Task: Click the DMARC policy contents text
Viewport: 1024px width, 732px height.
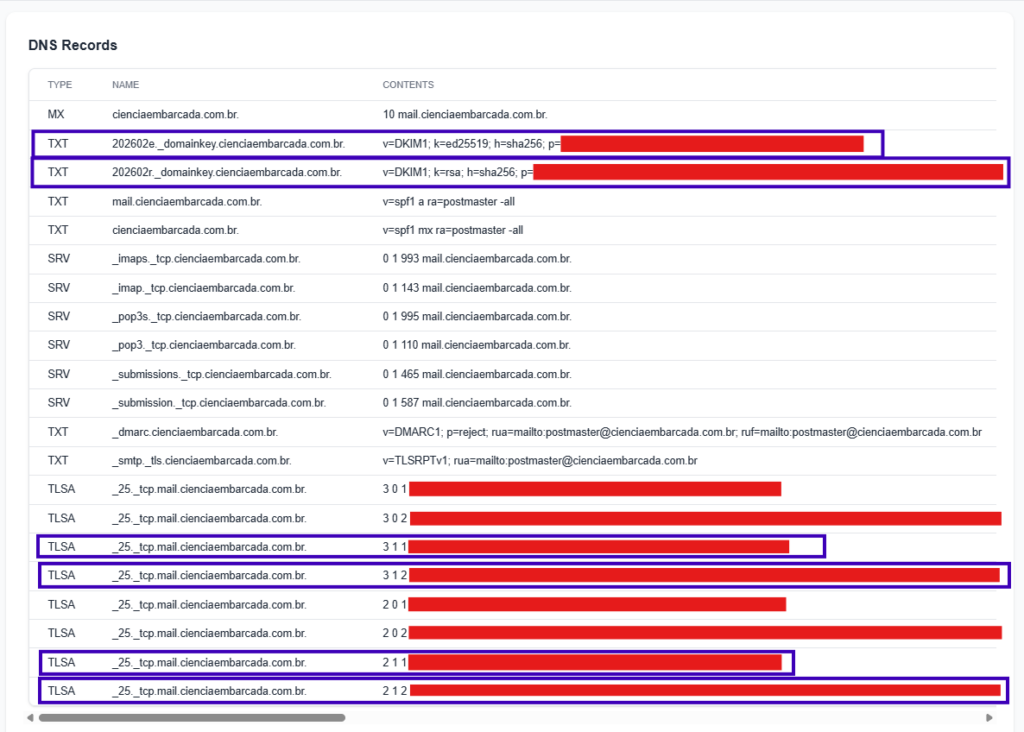Action: pos(682,432)
